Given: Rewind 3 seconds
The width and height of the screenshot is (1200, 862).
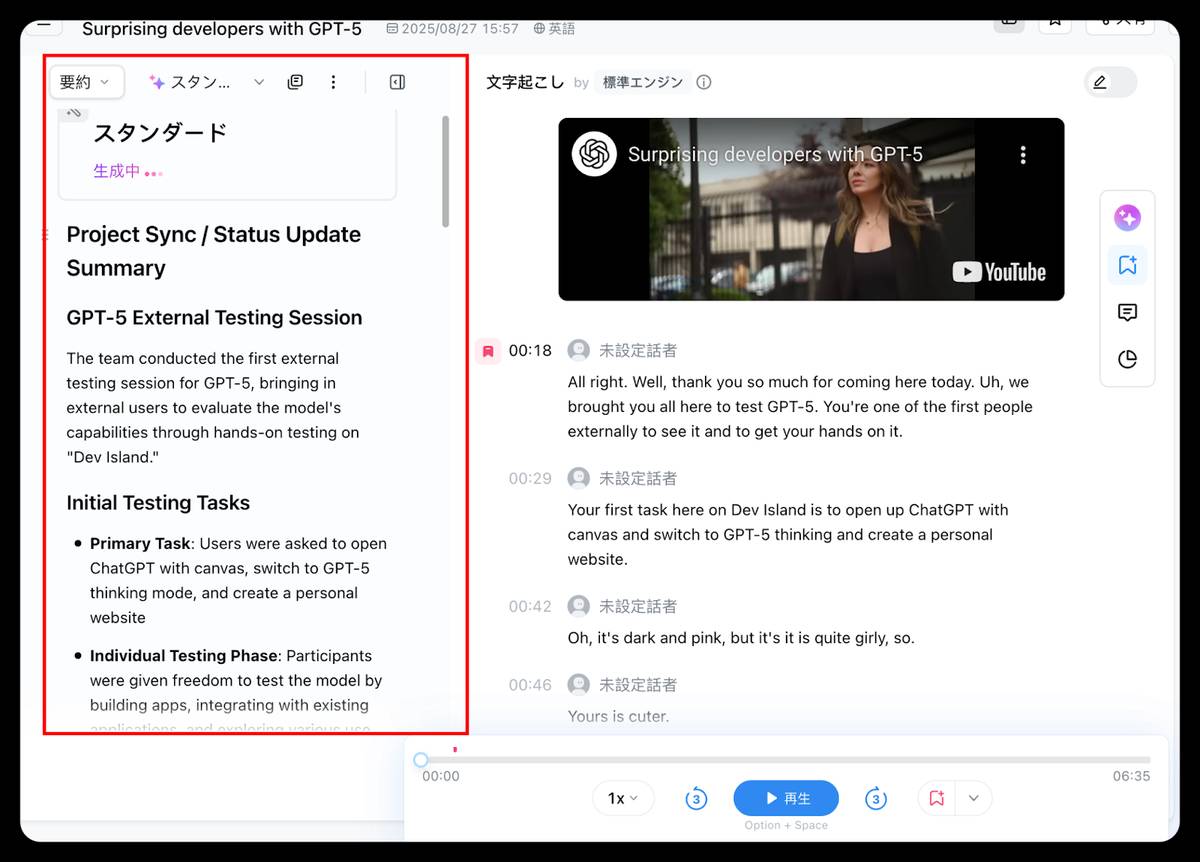Looking at the screenshot, I should coord(696,798).
